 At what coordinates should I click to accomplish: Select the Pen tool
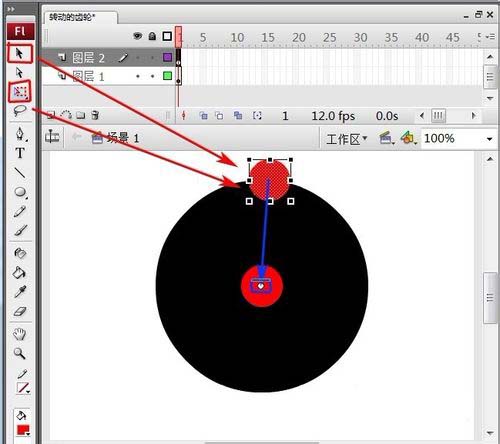click(x=20, y=134)
